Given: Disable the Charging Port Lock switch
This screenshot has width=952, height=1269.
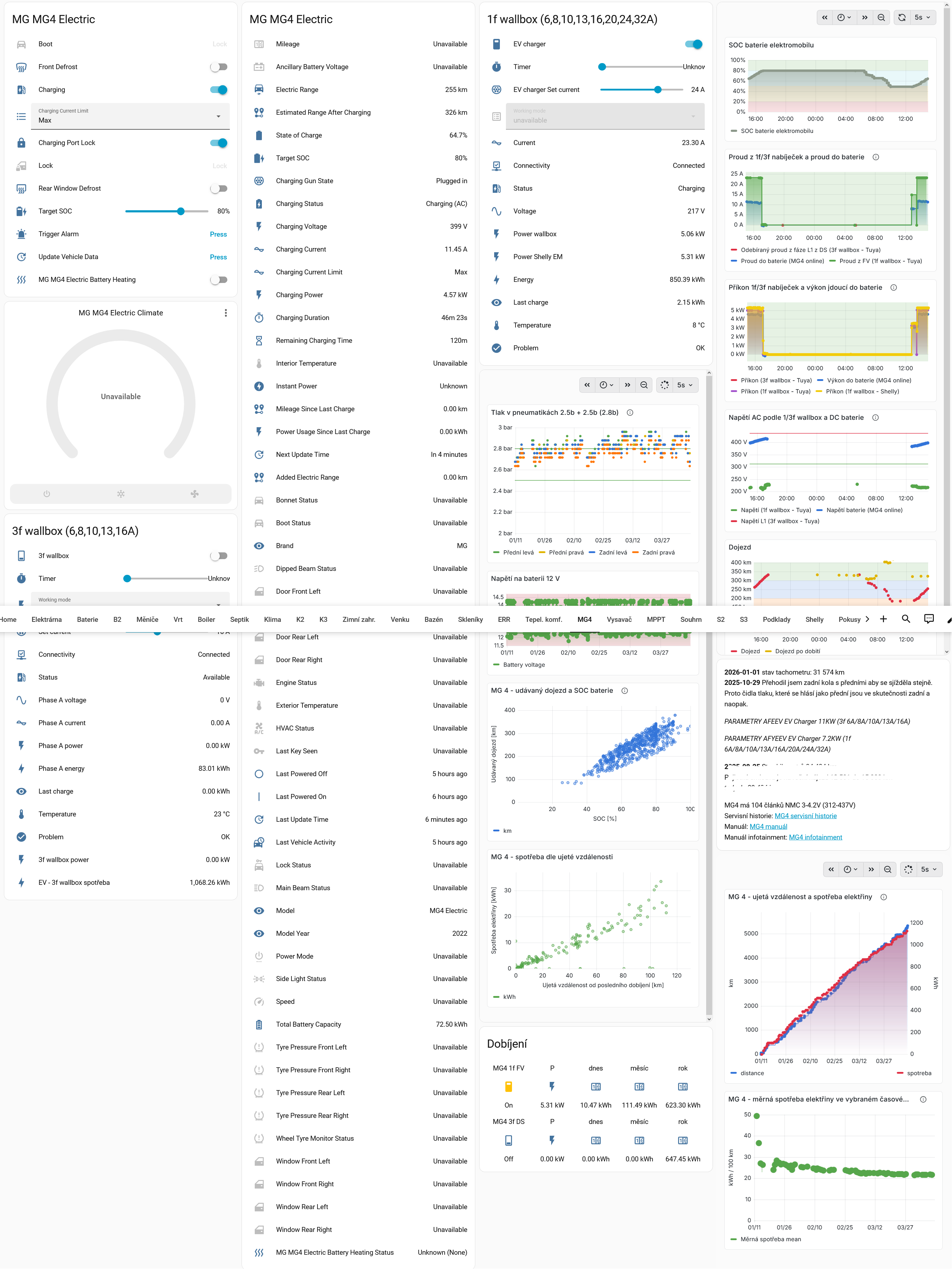Looking at the screenshot, I should tap(218, 143).
